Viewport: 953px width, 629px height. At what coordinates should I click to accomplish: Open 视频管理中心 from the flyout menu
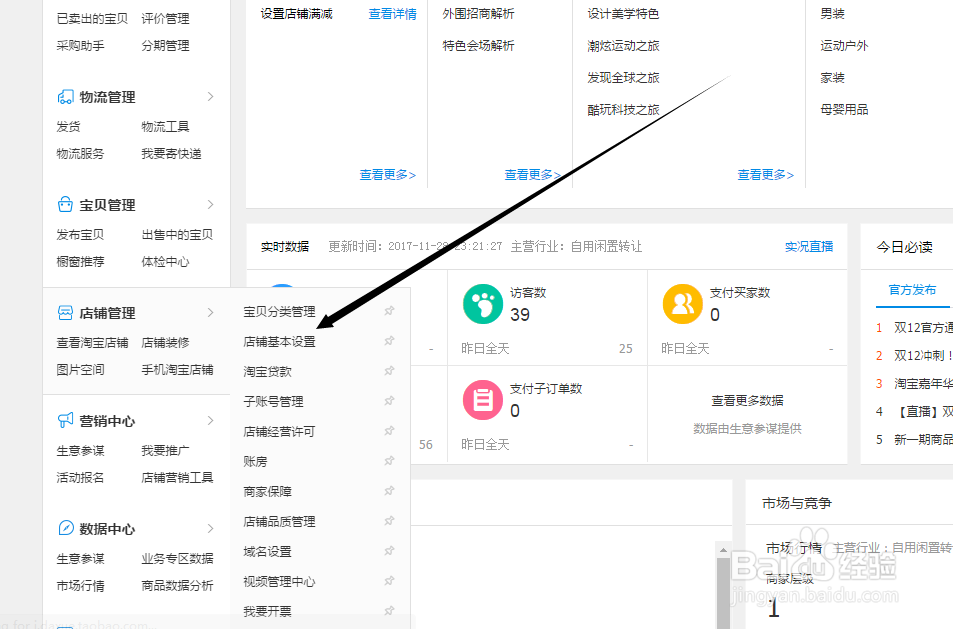tap(279, 582)
